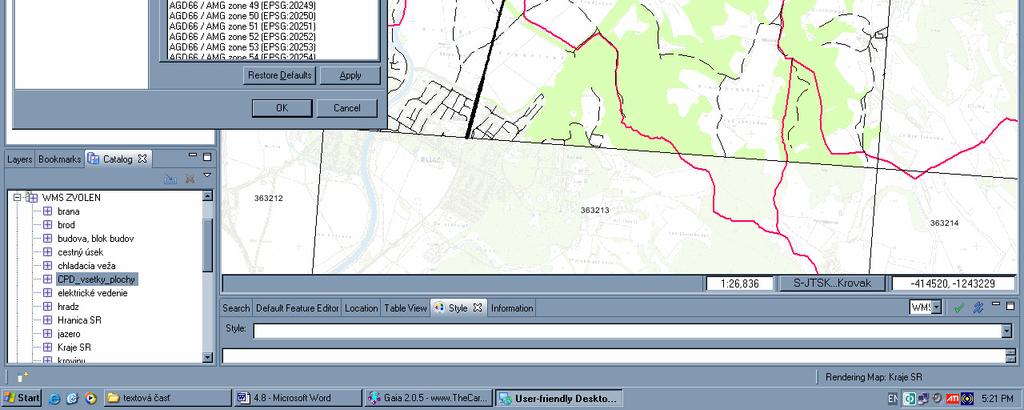Select AGD66 / AMG zone 52 (EPSG:20252)
The width and height of the screenshot is (1024, 410).
242,37
